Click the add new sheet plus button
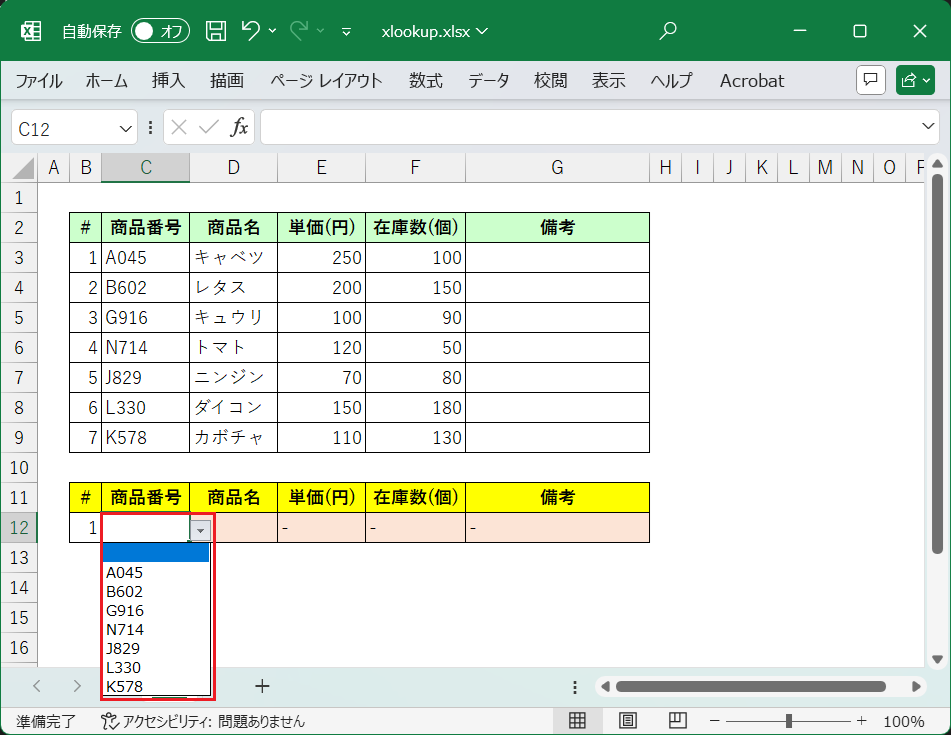 [262, 686]
